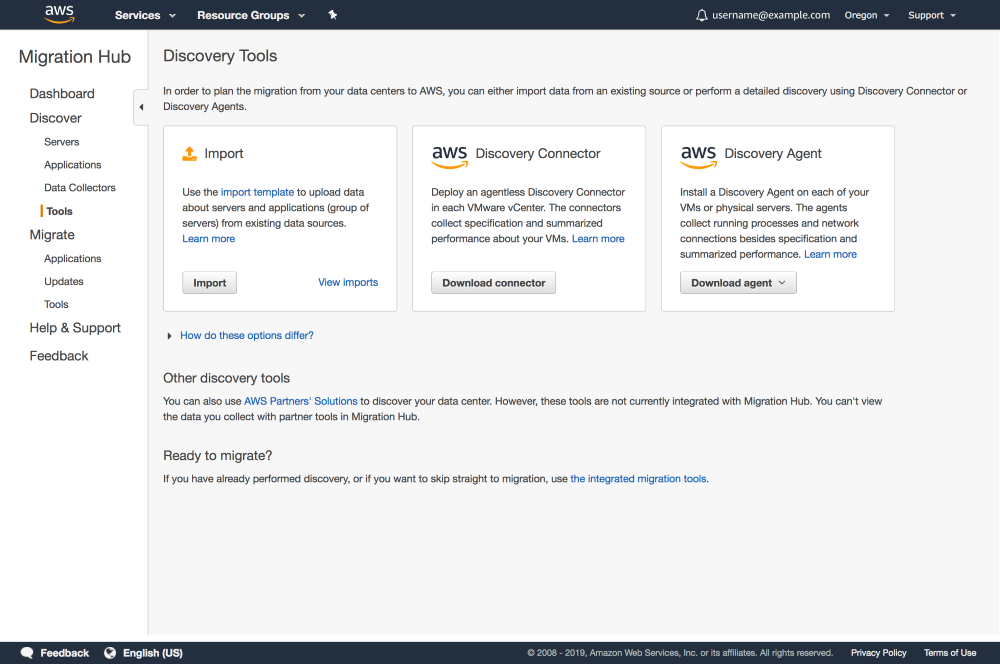Open Data Collectors in sidebar
Viewport: 1000px width, 664px height.
80,188
